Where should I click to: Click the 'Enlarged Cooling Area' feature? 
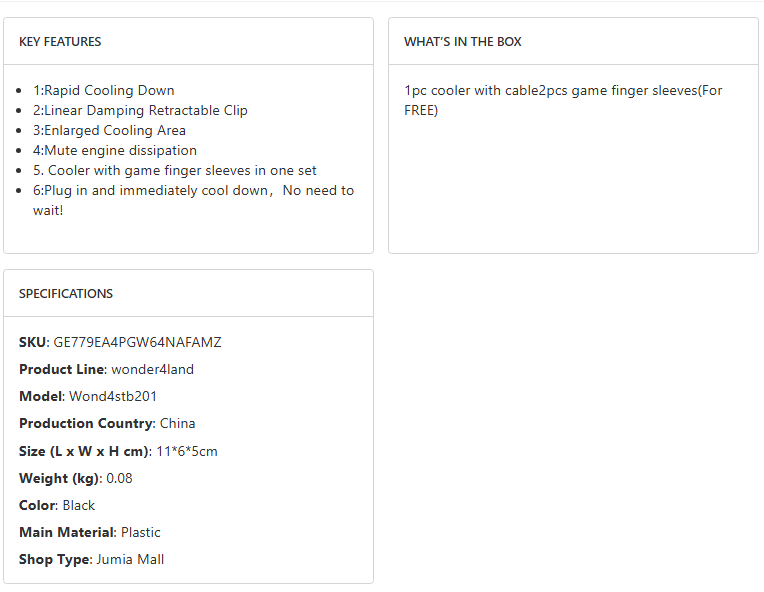[109, 130]
